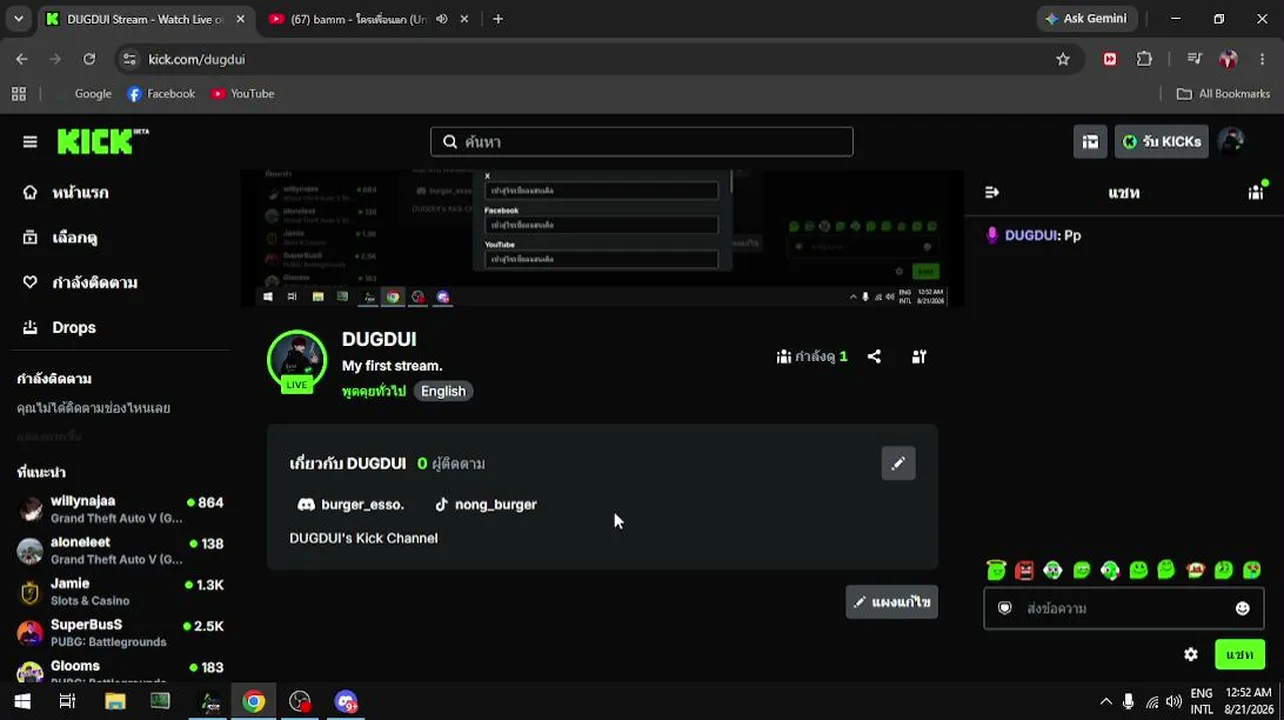Open a new browser tab
Viewport: 1284px width, 720px height.
click(x=498, y=19)
